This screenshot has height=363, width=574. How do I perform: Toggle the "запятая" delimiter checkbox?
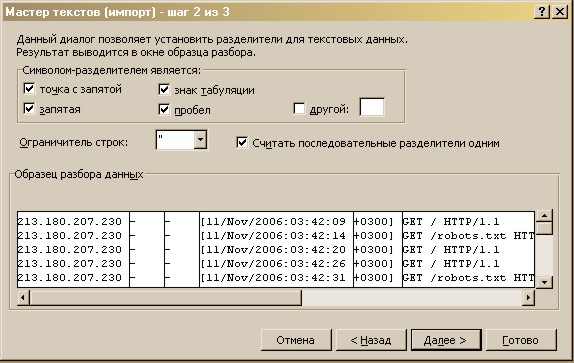(29, 109)
